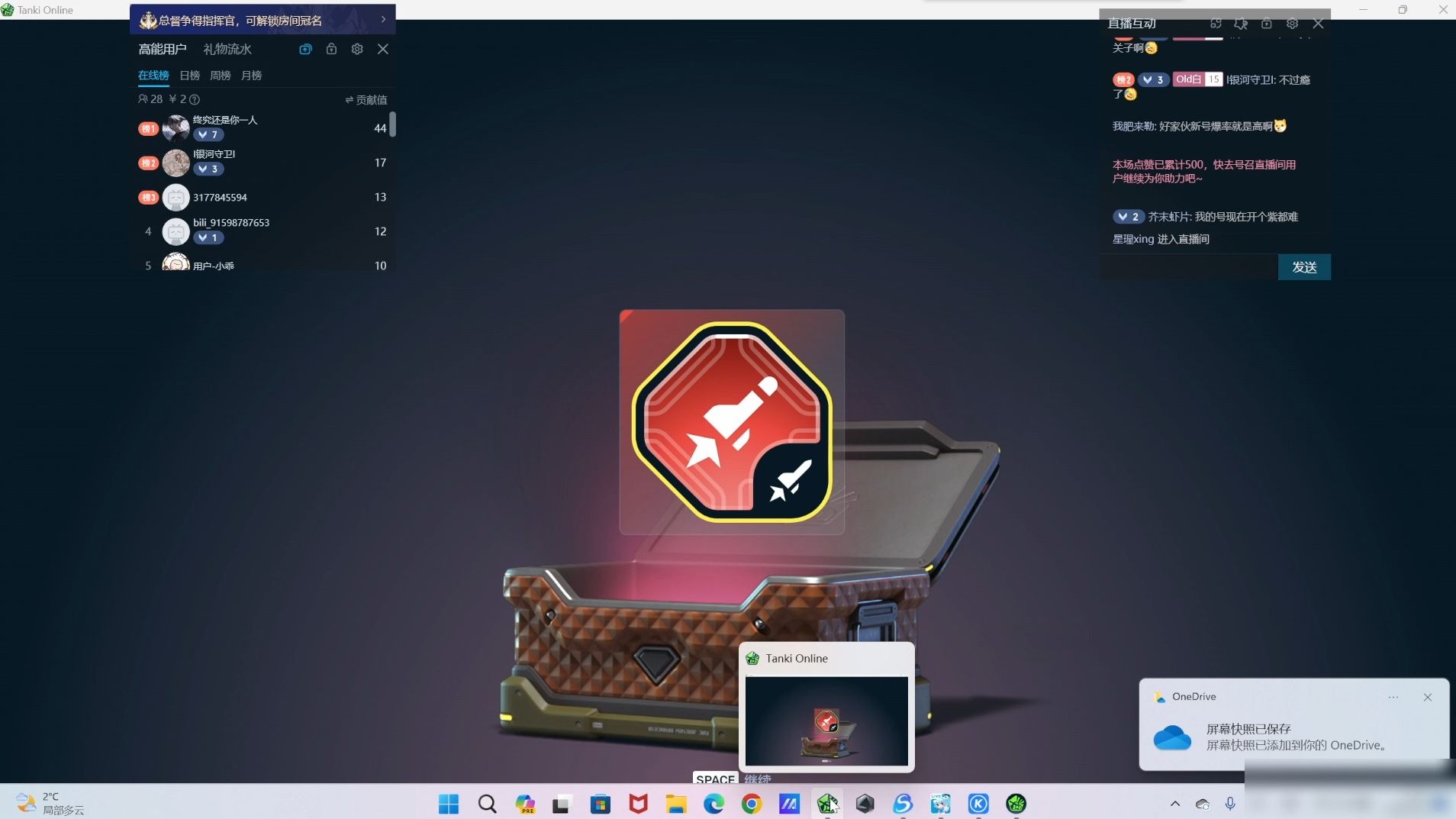This screenshot has width=1456, height=819.
Task: Click the 榜2 badge in the chat message
Action: tap(1123, 79)
